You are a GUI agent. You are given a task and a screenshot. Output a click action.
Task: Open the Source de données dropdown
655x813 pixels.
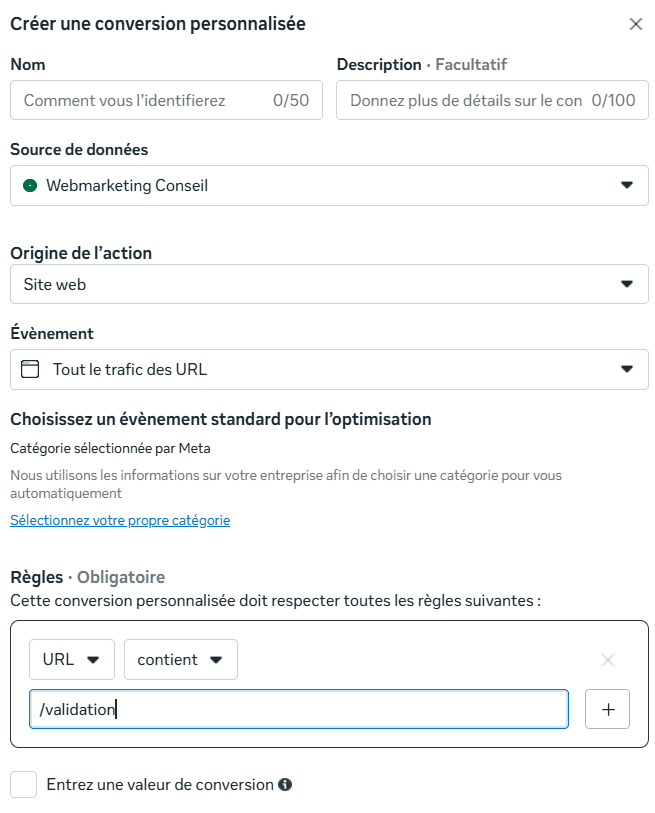click(x=328, y=185)
